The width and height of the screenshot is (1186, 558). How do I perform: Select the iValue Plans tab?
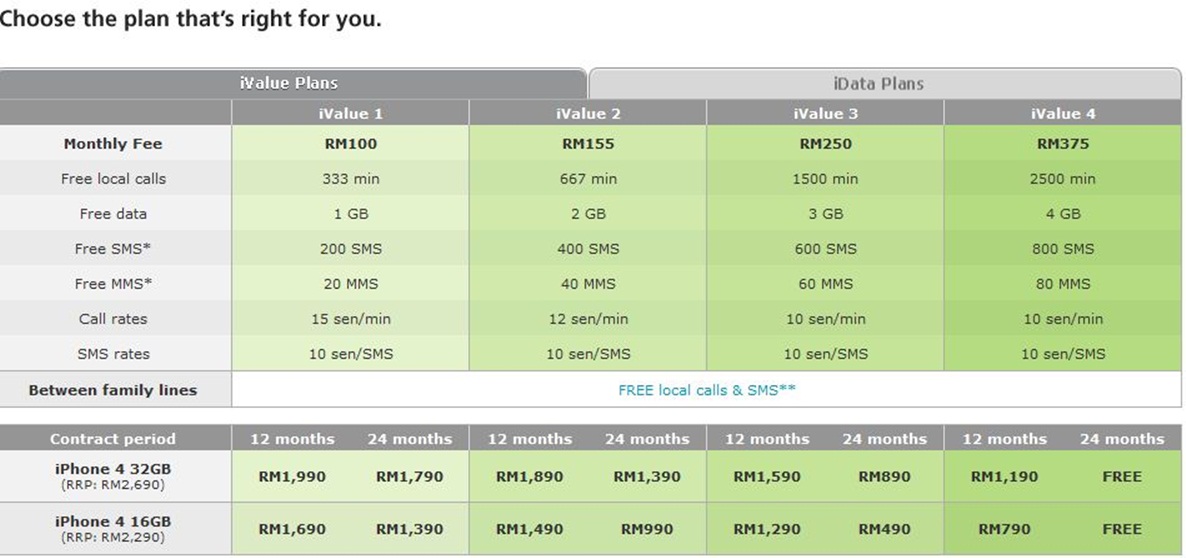click(x=292, y=83)
